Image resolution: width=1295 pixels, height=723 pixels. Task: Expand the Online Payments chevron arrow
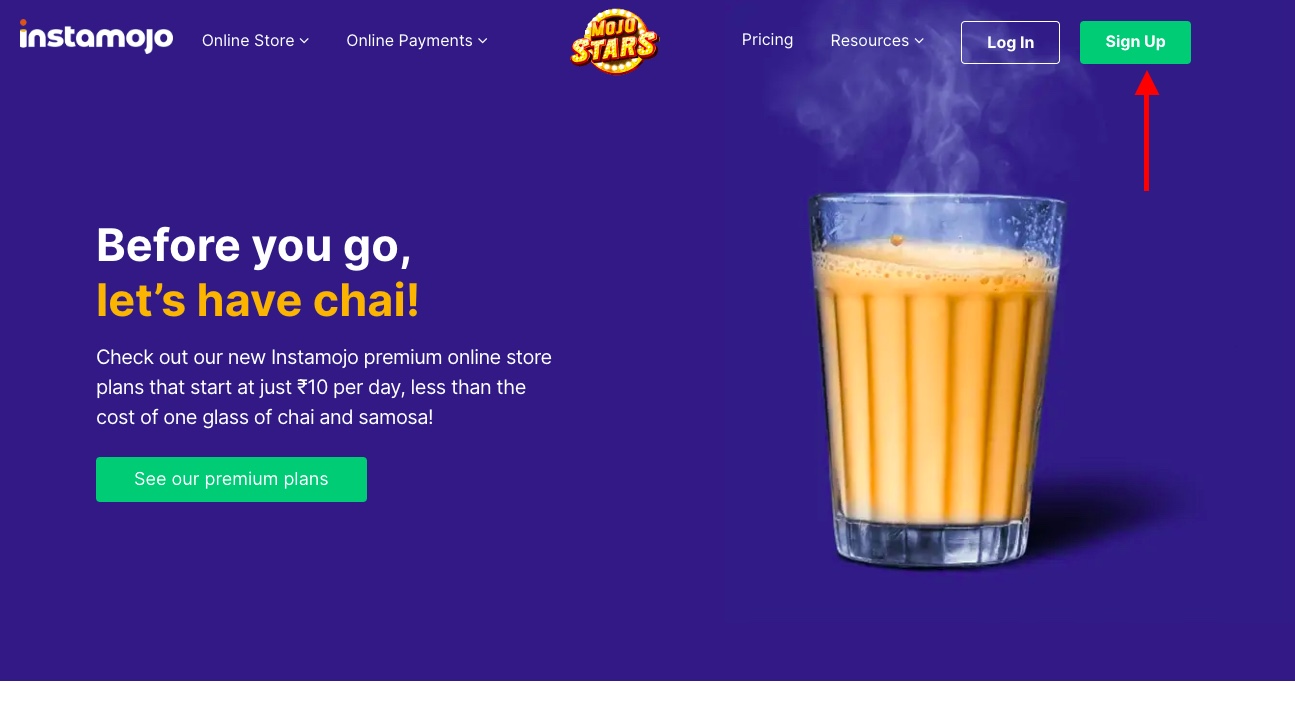tap(482, 41)
